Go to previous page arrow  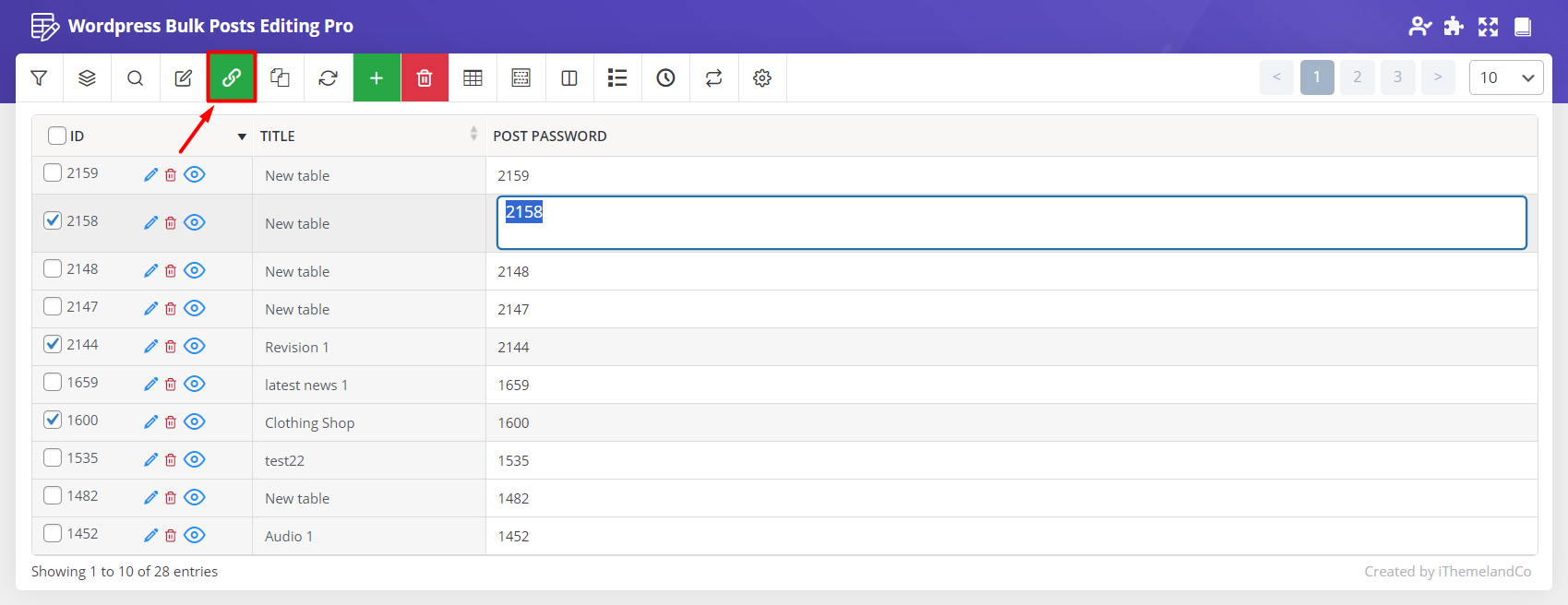pos(1276,77)
